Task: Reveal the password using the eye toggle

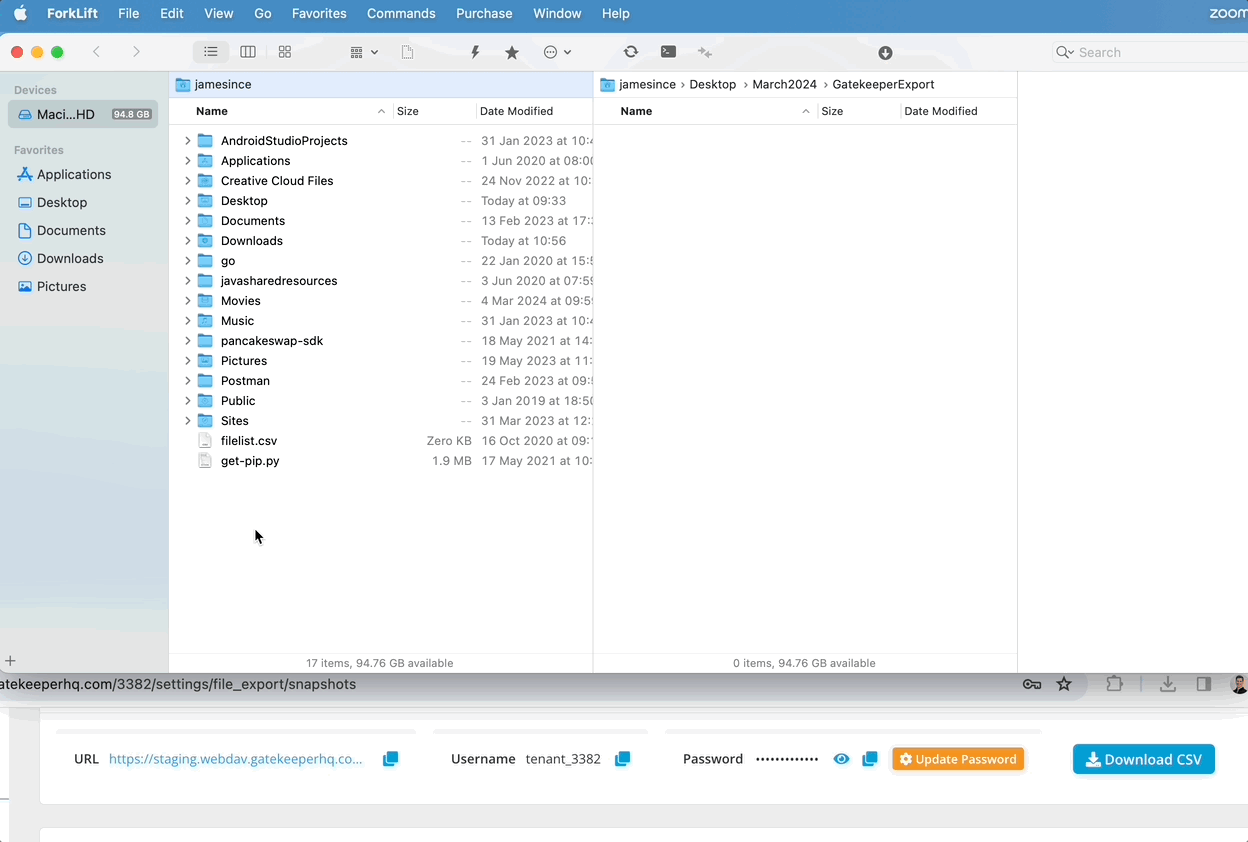Action: coord(841,759)
